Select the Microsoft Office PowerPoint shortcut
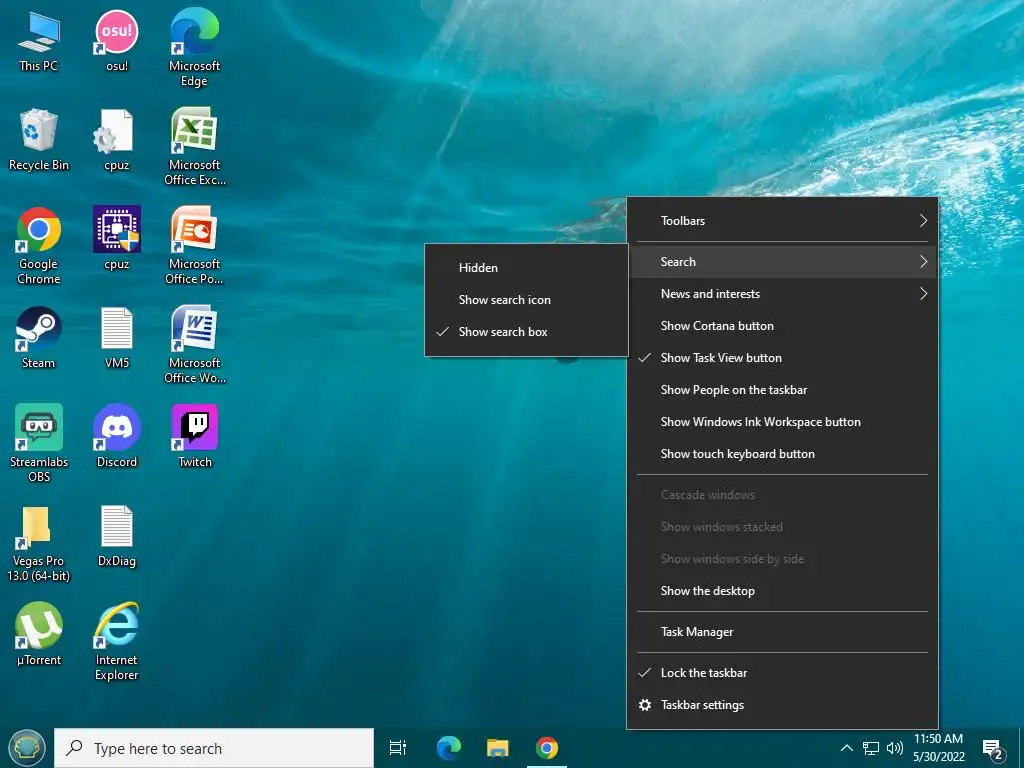The width and height of the screenshot is (1024, 768). (195, 246)
